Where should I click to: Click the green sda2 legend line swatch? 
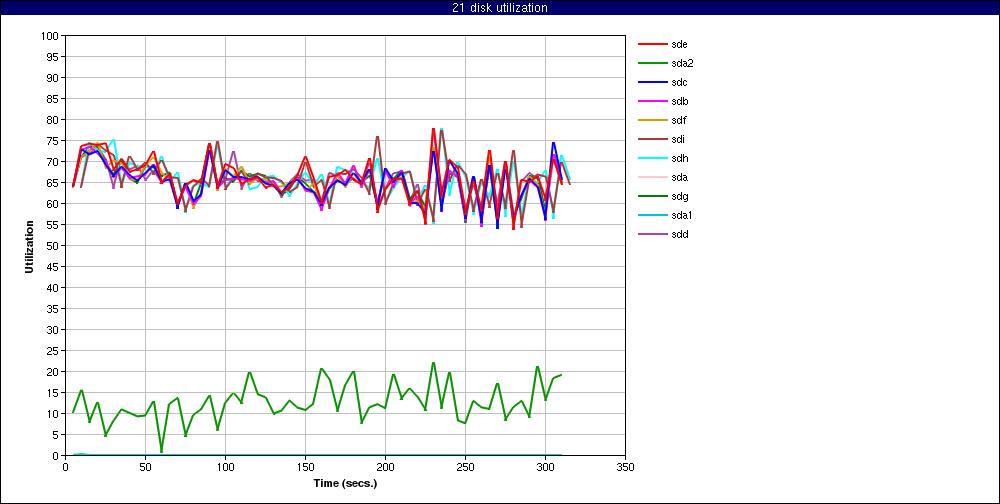coord(652,63)
